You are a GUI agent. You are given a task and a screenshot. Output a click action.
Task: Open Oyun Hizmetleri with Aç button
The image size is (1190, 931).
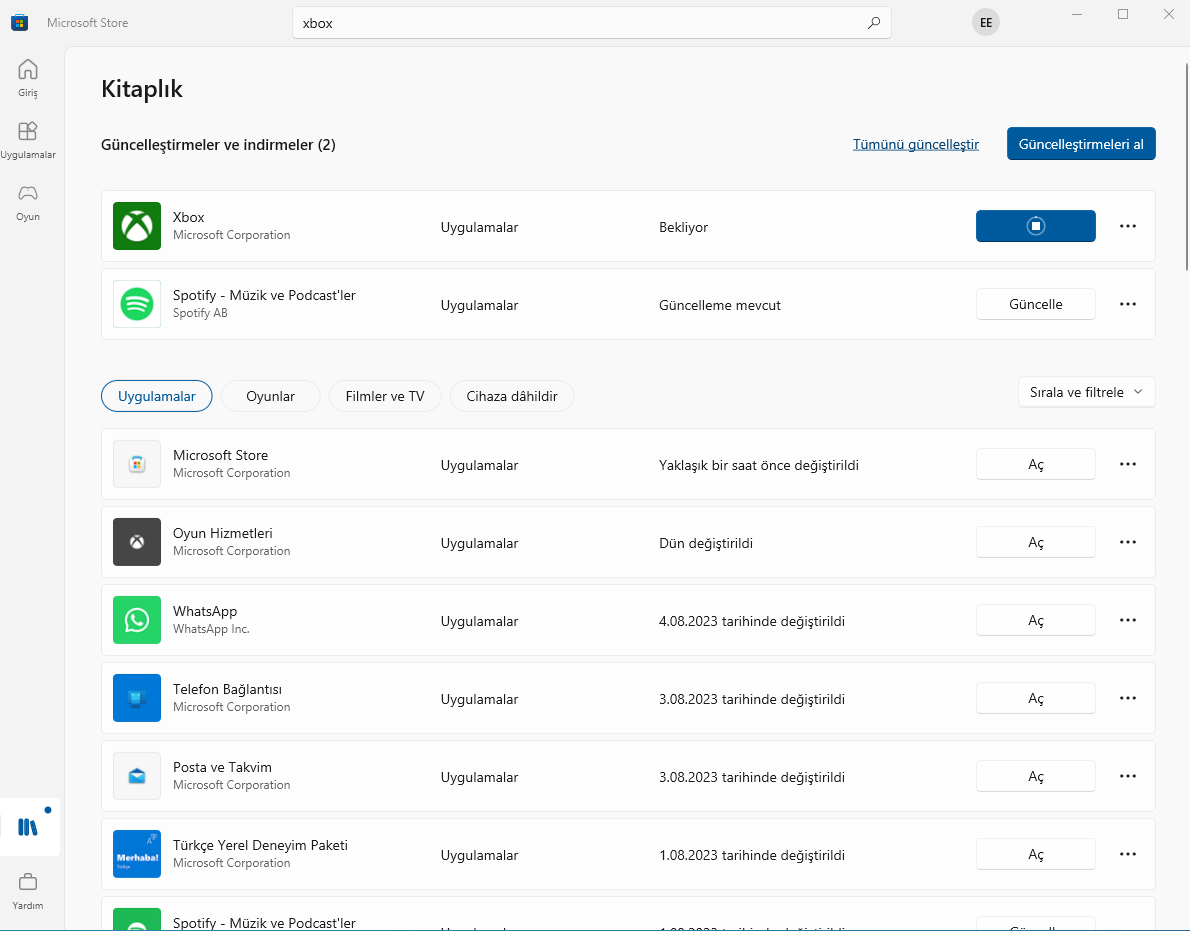[x=1035, y=543]
